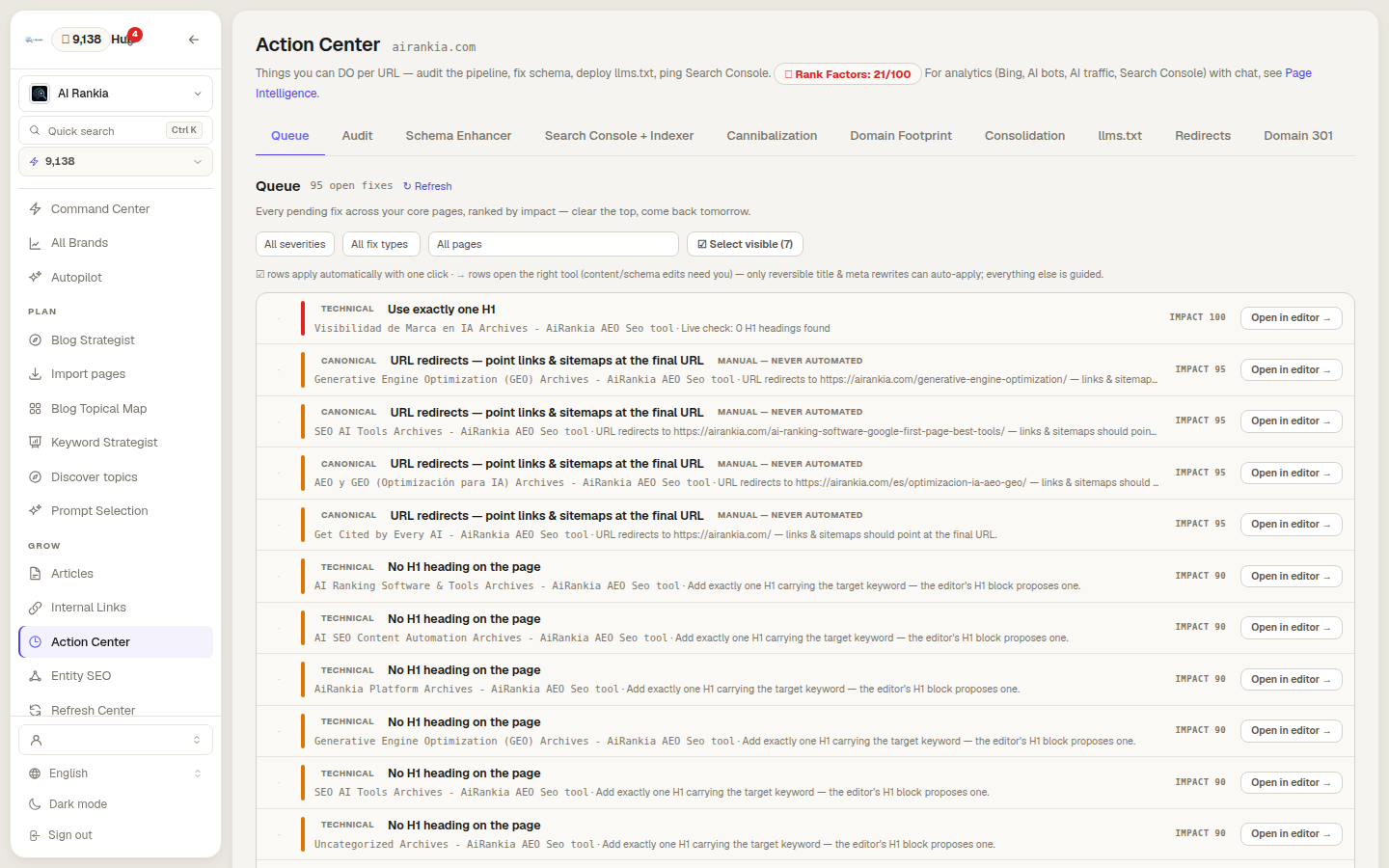Open in editor for Use exactly one H1

click(1291, 318)
